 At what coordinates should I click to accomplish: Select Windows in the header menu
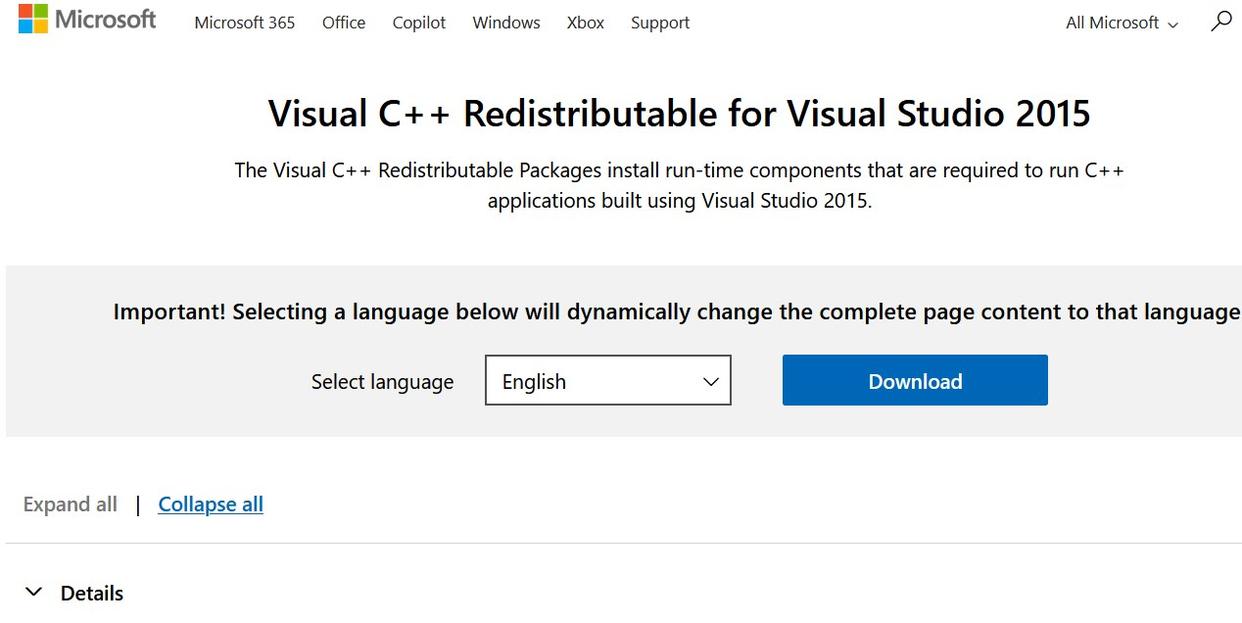(506, 22)
